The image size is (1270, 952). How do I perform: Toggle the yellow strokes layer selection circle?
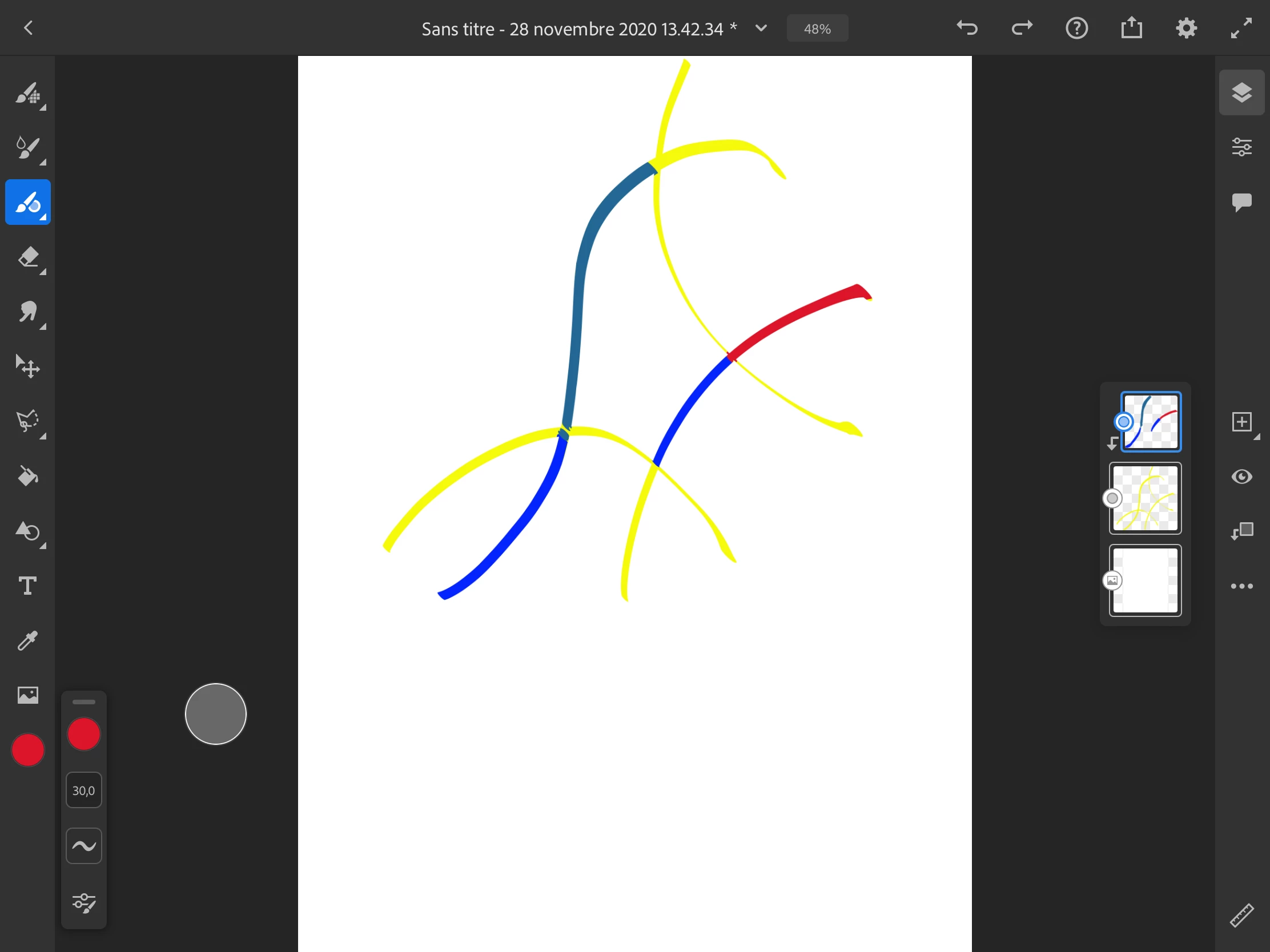[1112, 498]
